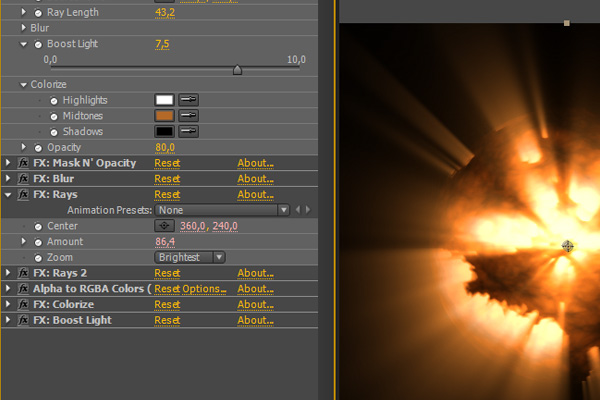Reset the FX: Rays effect
Viewport: 600px width, 400px height.
[167, 195]
